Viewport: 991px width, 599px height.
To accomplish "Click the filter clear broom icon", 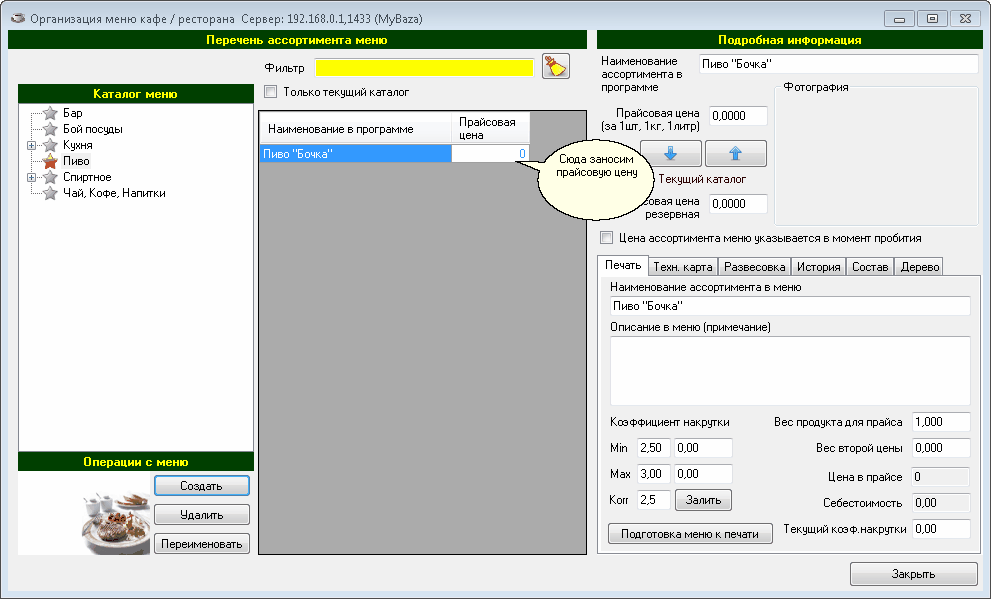I will [x=555, y=67].
